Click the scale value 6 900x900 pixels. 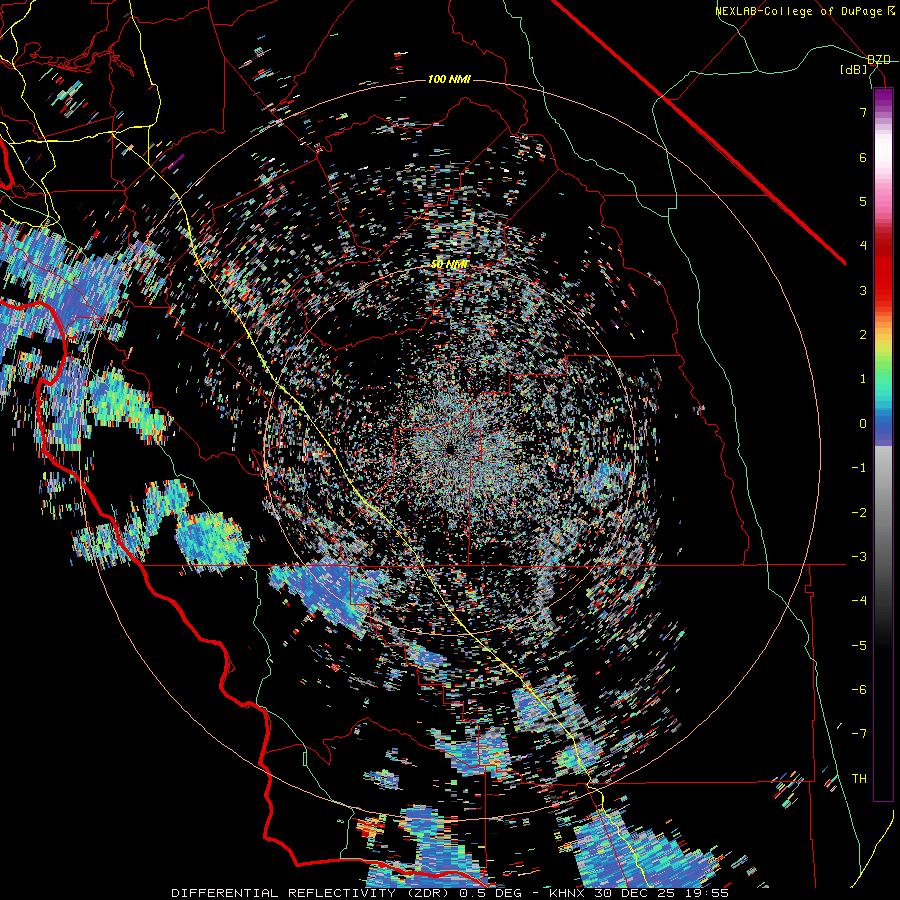pyautogui.click(x=863, y=157)
